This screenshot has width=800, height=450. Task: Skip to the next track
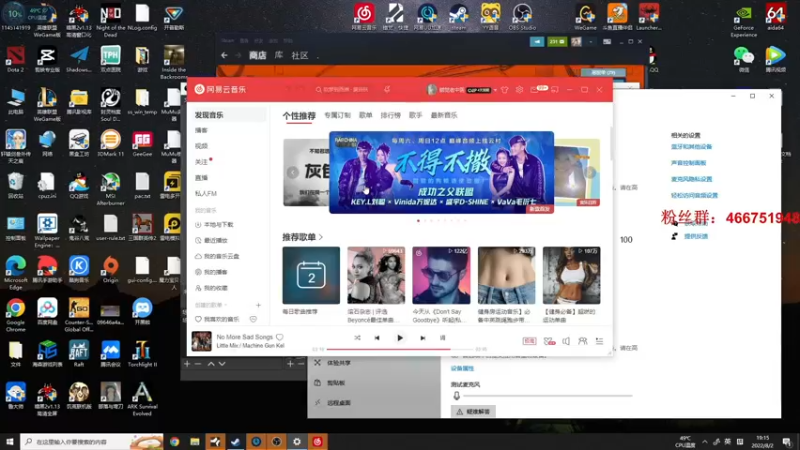coord(422,338)
